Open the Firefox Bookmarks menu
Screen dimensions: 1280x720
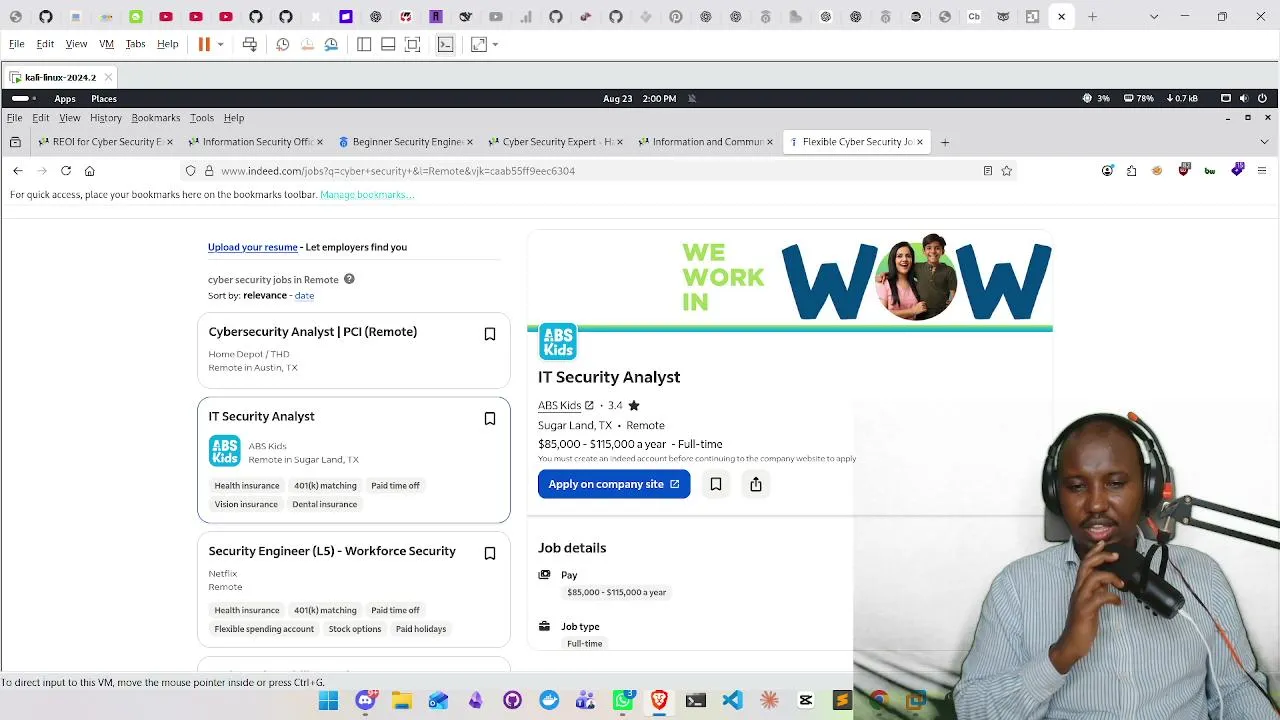[156, 118]
